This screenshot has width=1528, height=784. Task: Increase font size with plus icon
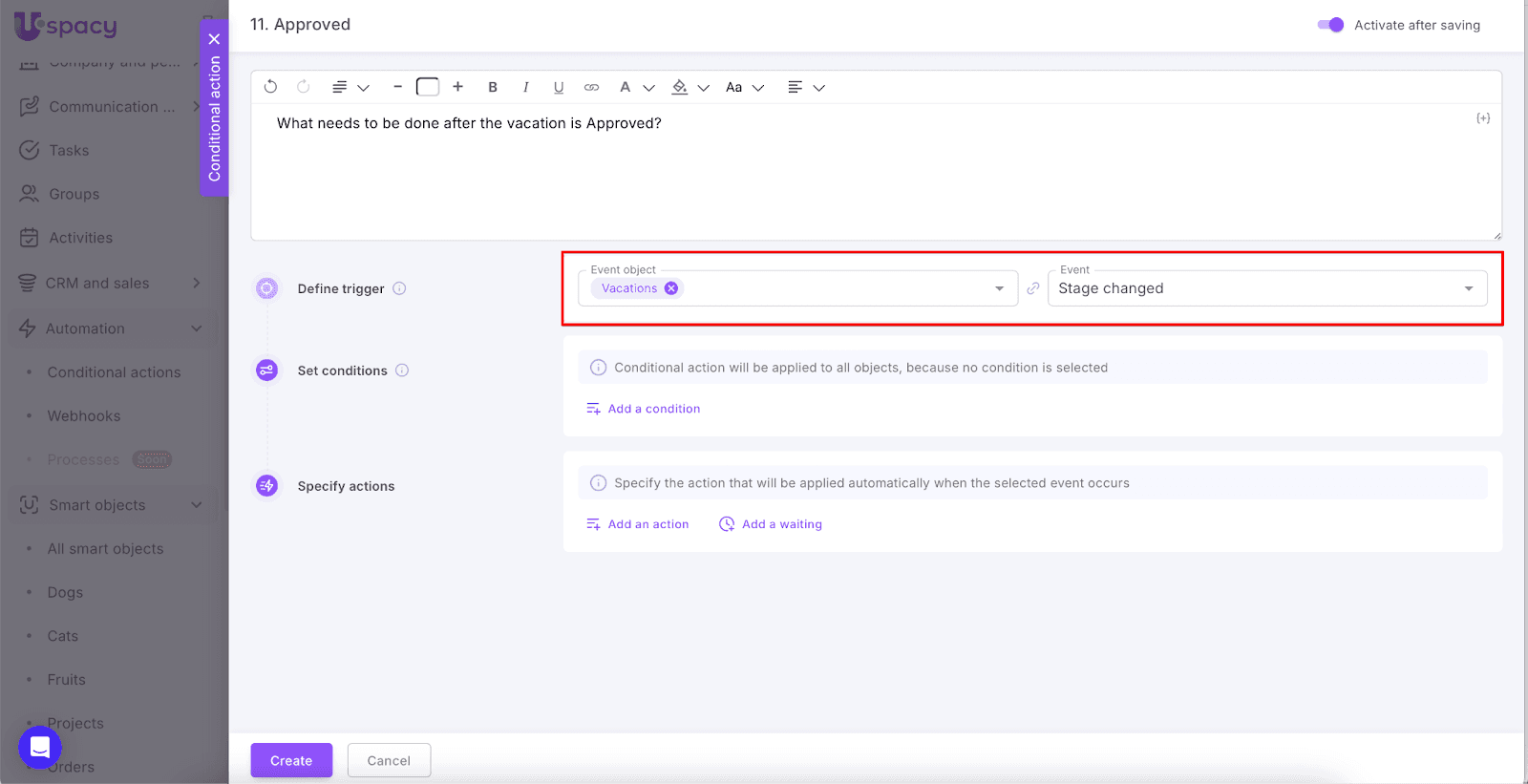[458, 87]
